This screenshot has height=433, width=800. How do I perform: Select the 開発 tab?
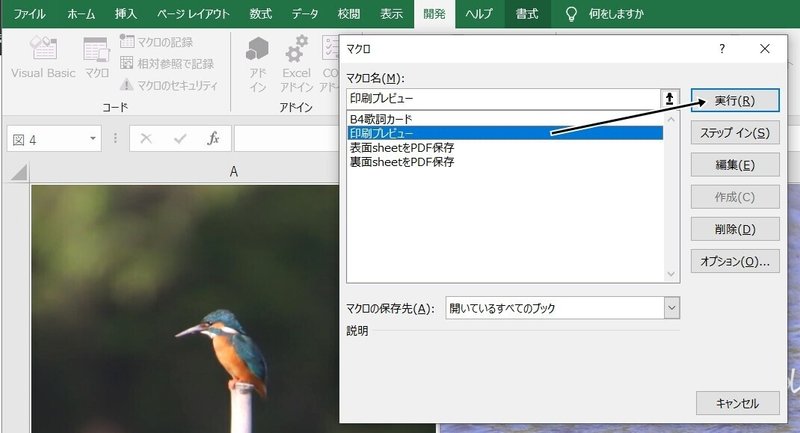point(435,14)
